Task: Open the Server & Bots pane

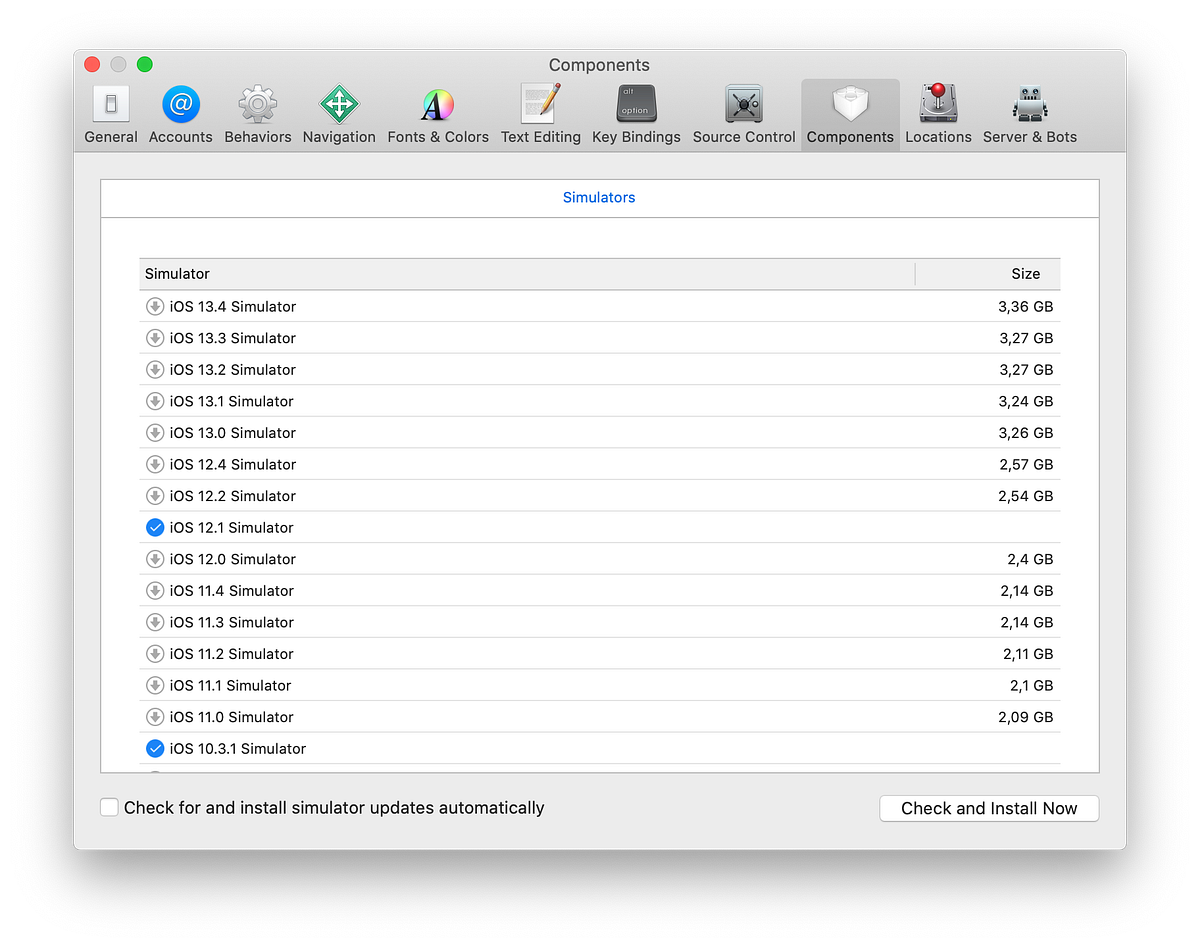Action: tap(1029, 110)
